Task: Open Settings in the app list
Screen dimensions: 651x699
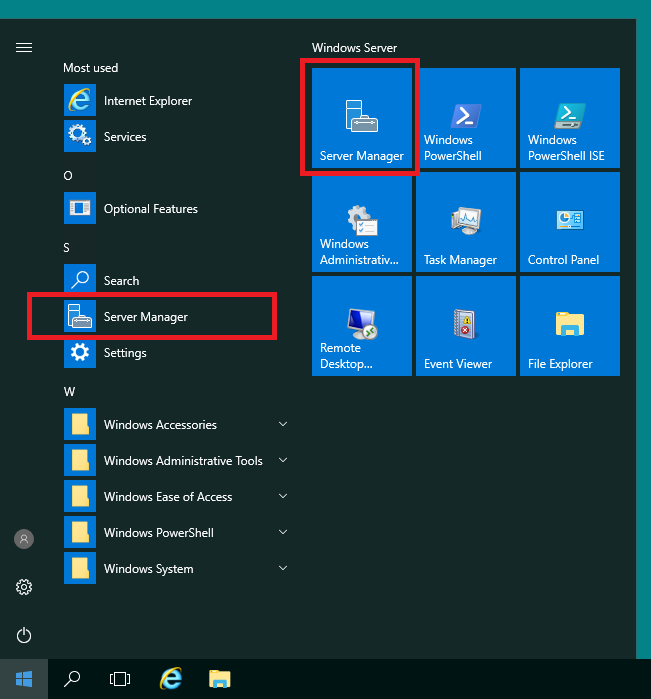Action: click(x=175, y=353)
